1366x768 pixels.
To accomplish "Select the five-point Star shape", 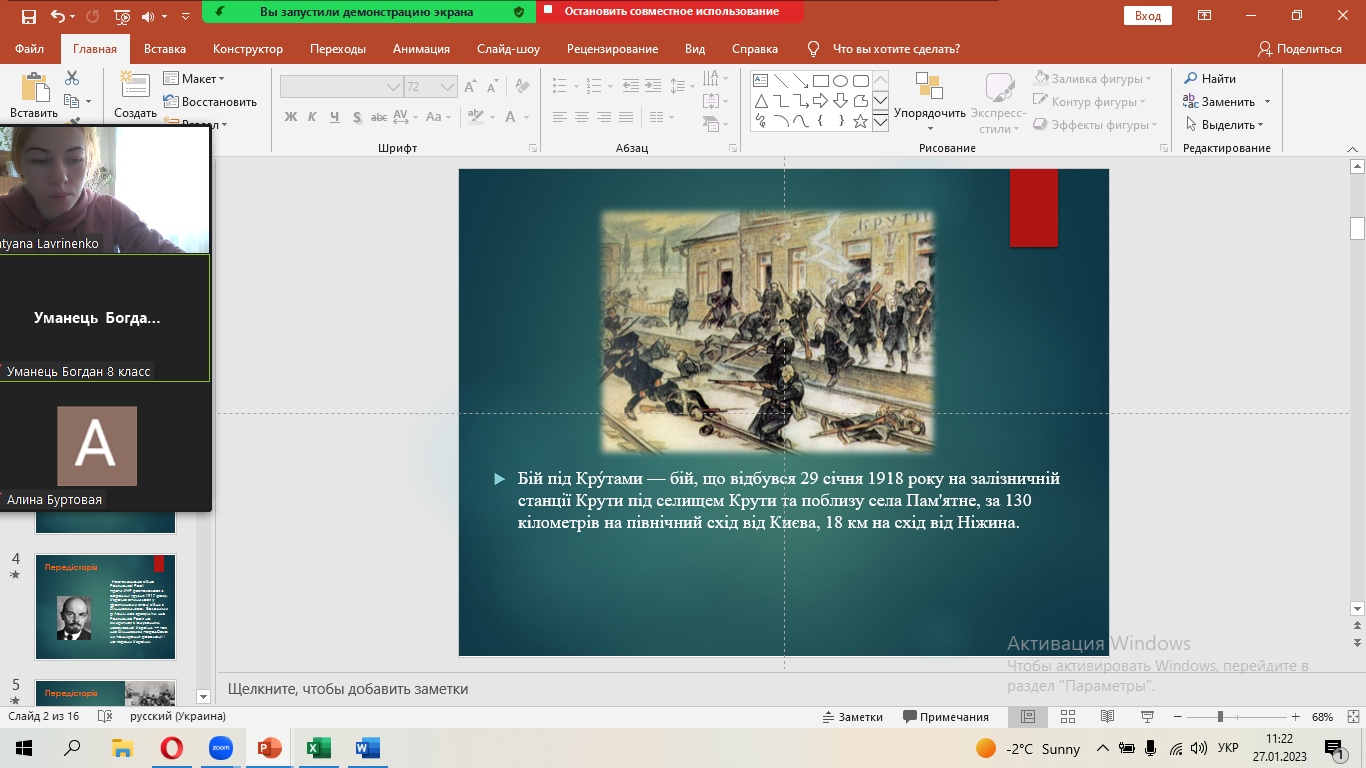I will 860,121.
